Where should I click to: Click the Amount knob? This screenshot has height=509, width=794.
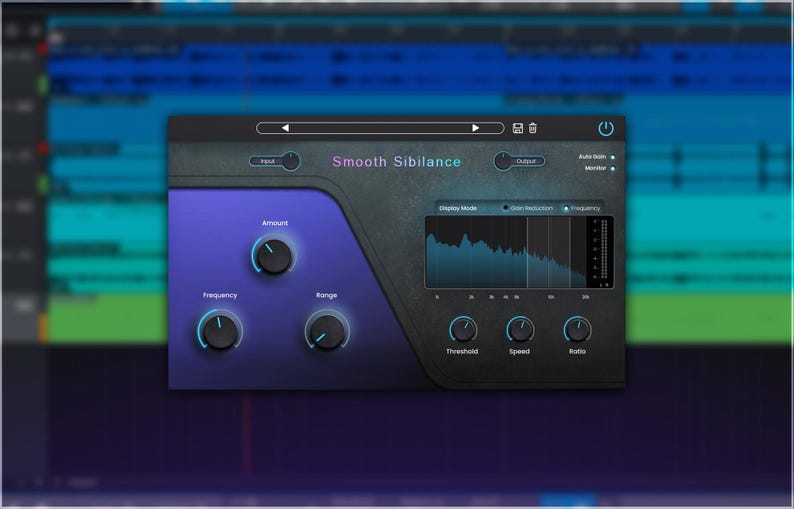[x=274, y=255]
